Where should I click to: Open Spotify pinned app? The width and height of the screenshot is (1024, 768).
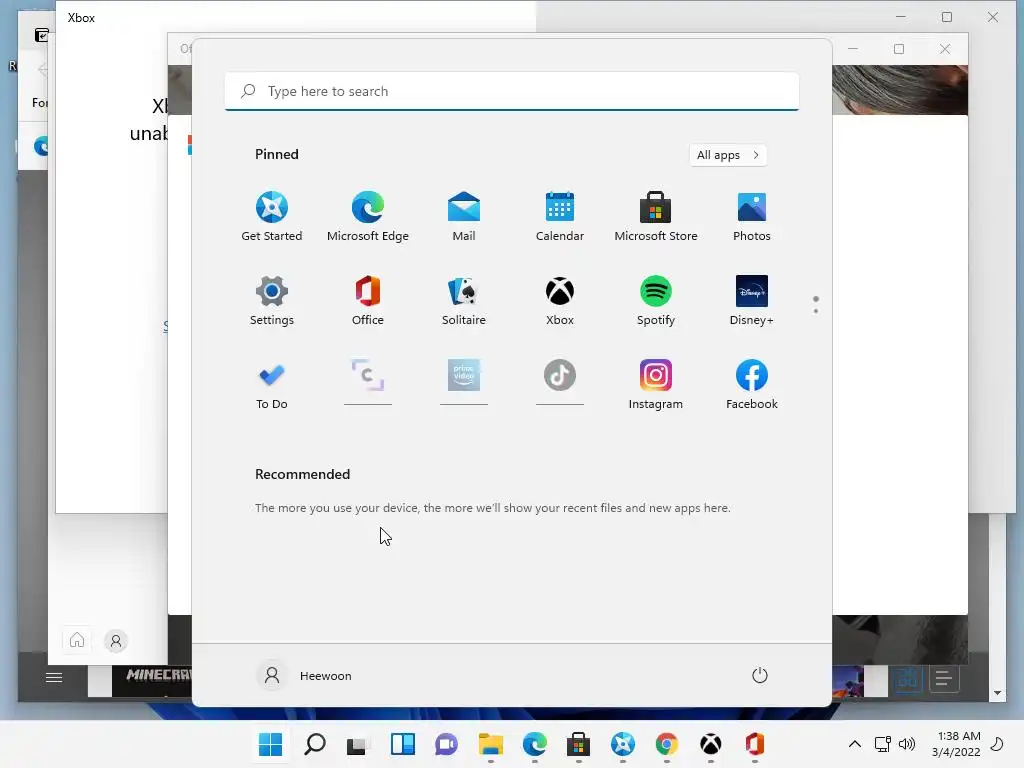point(656,300)
